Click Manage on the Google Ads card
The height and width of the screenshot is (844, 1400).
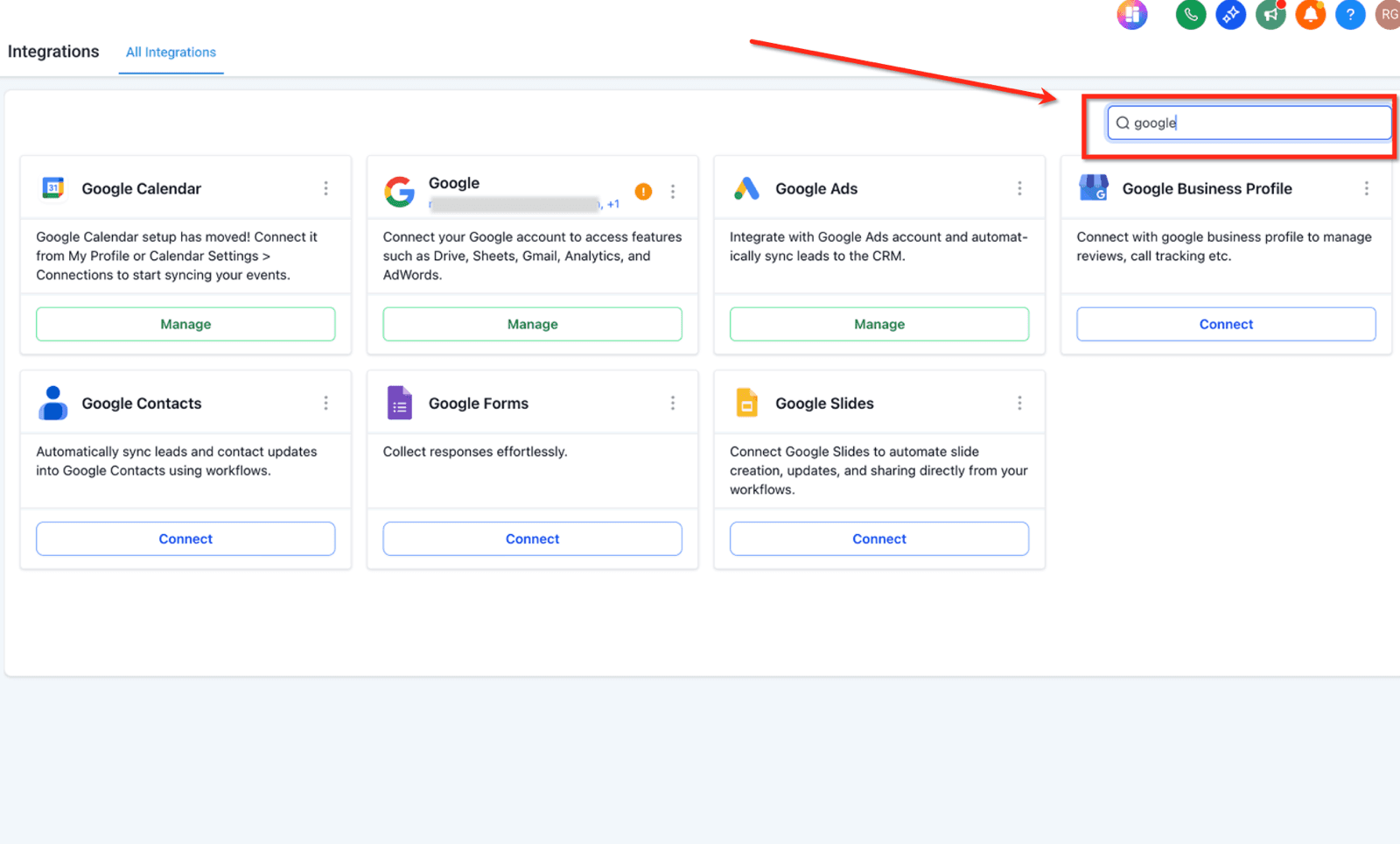[879, 324]
